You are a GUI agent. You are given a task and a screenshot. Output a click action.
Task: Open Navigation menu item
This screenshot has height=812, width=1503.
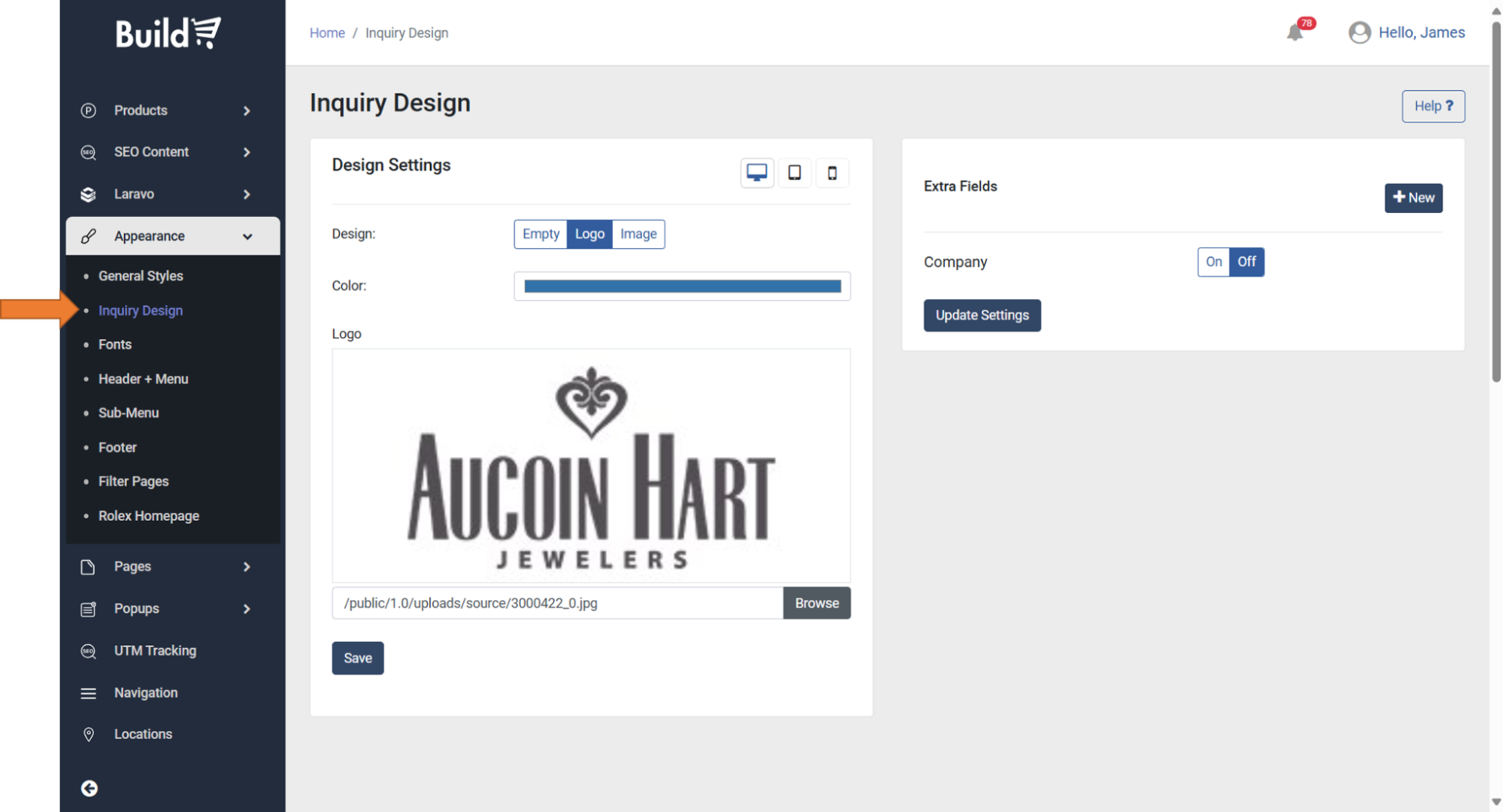[x=146, y=692]
